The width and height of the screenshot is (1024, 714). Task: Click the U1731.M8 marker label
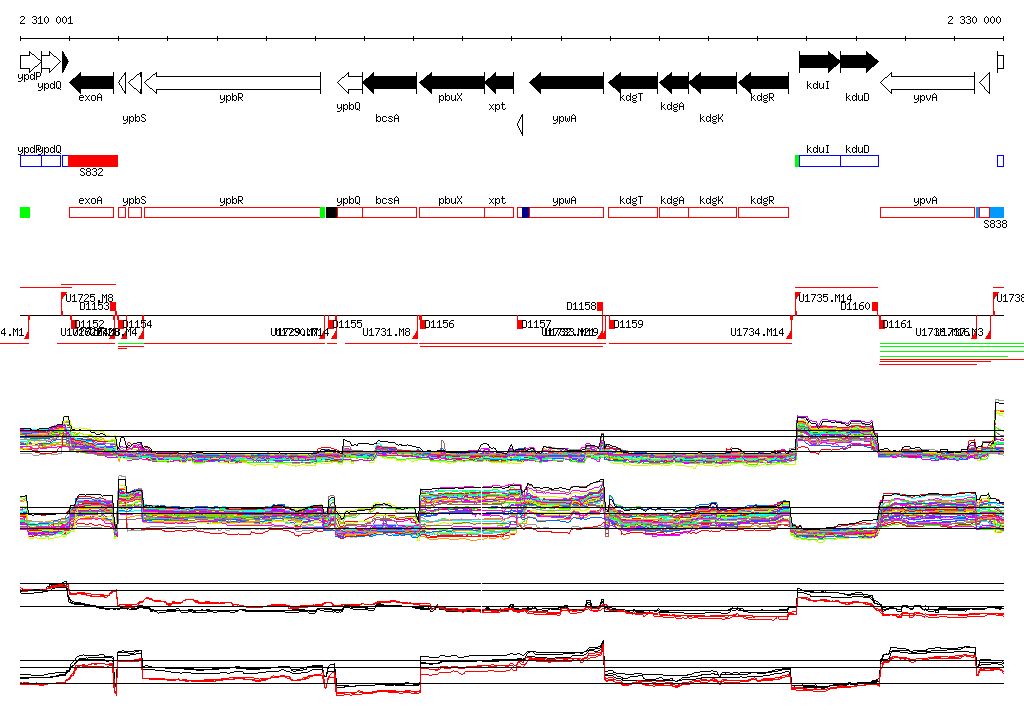point(387,333)
